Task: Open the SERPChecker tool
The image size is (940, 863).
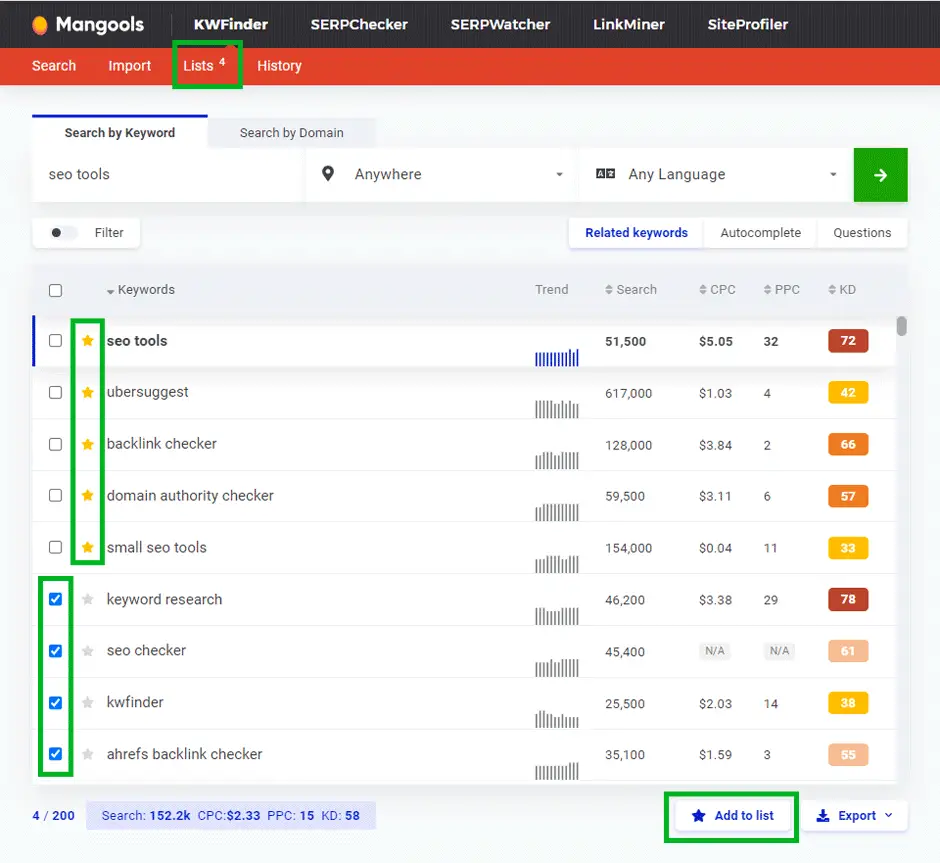Action: [359, 25]
